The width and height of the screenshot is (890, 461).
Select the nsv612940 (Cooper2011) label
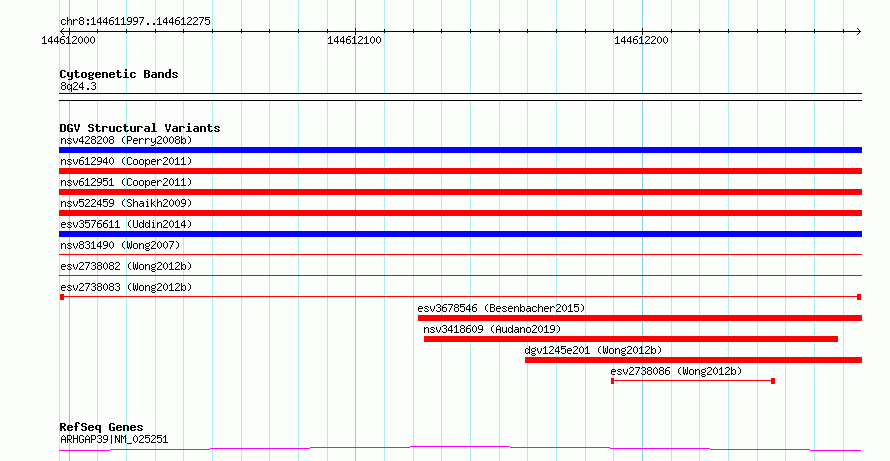pos(126,161)
